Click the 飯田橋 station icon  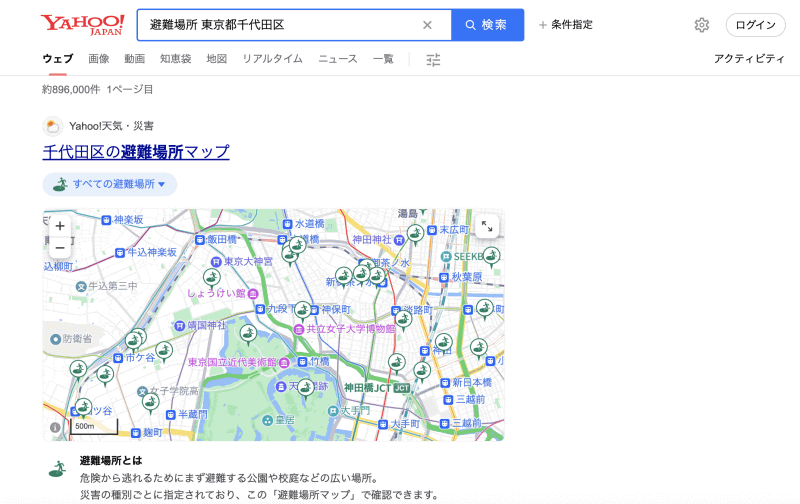coord(200,239)
